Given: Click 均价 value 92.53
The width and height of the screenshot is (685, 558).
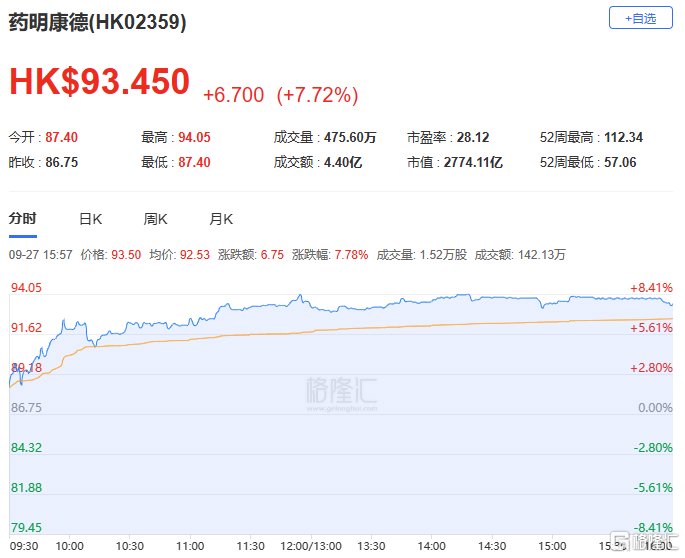Looking at the screenshot, I should pos(195,255).
